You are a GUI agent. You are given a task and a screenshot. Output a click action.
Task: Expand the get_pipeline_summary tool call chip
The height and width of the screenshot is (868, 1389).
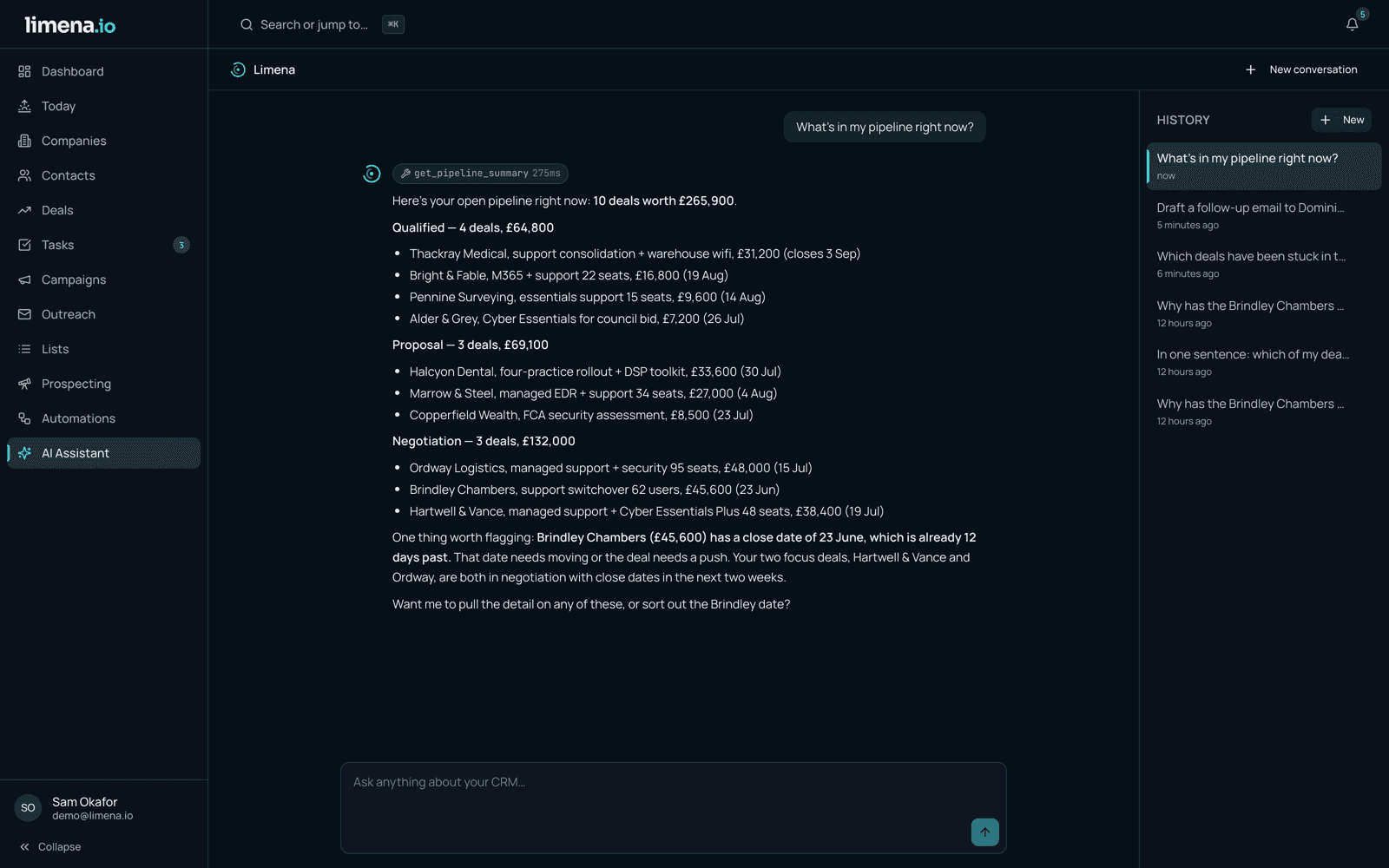click(x=480, y=174)
